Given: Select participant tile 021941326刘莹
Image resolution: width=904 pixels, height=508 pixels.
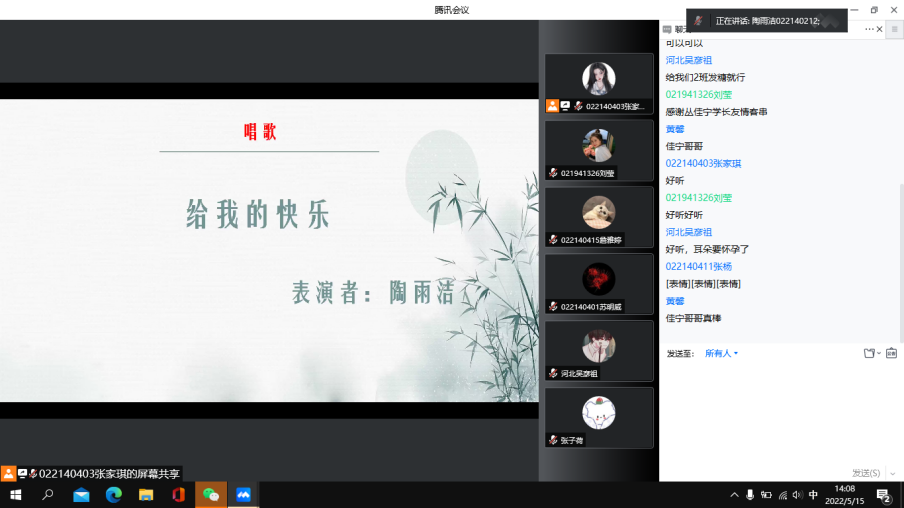Looking at the screenshot, I should coord(599,150).
